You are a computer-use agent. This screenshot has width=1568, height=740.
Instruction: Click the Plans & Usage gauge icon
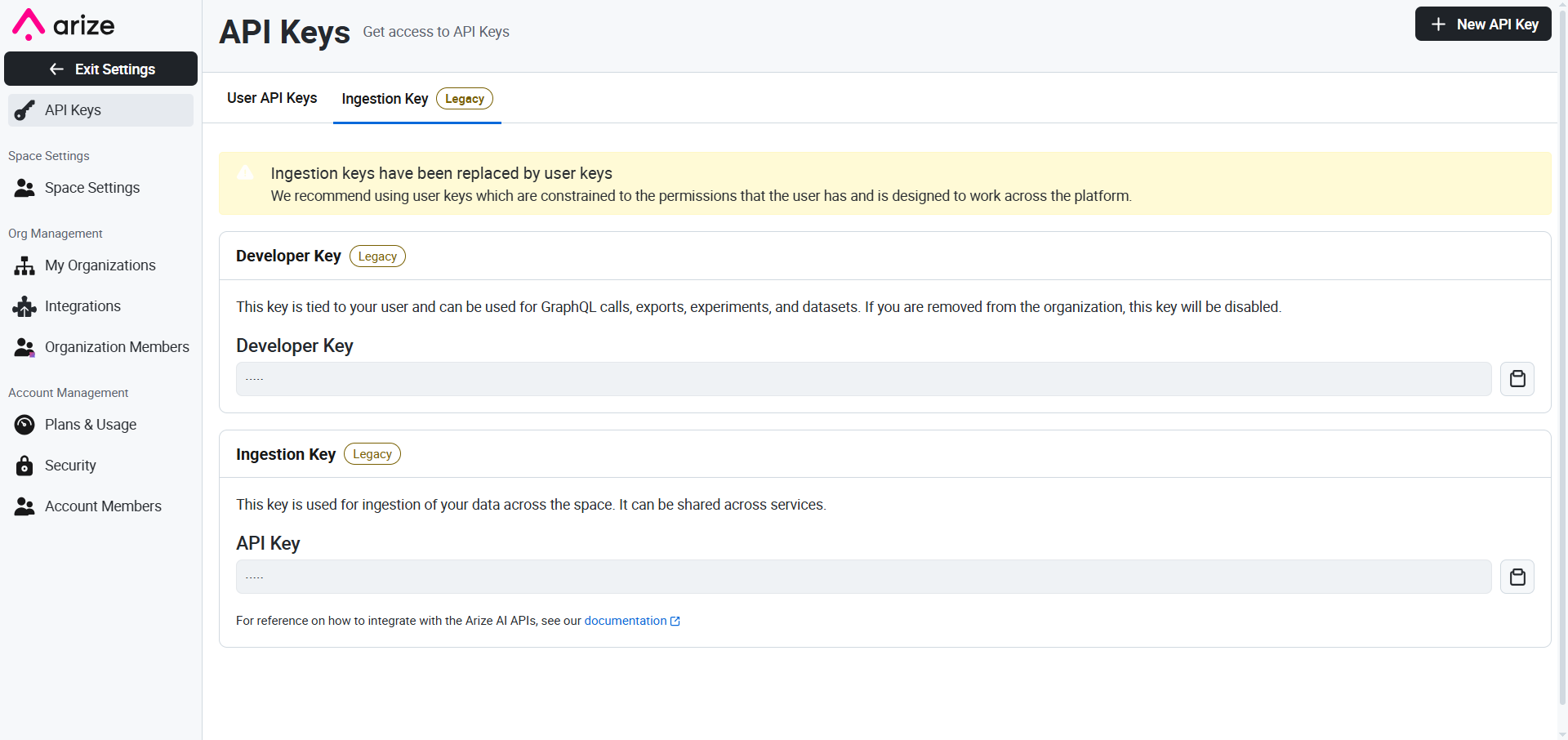[24, 425]
